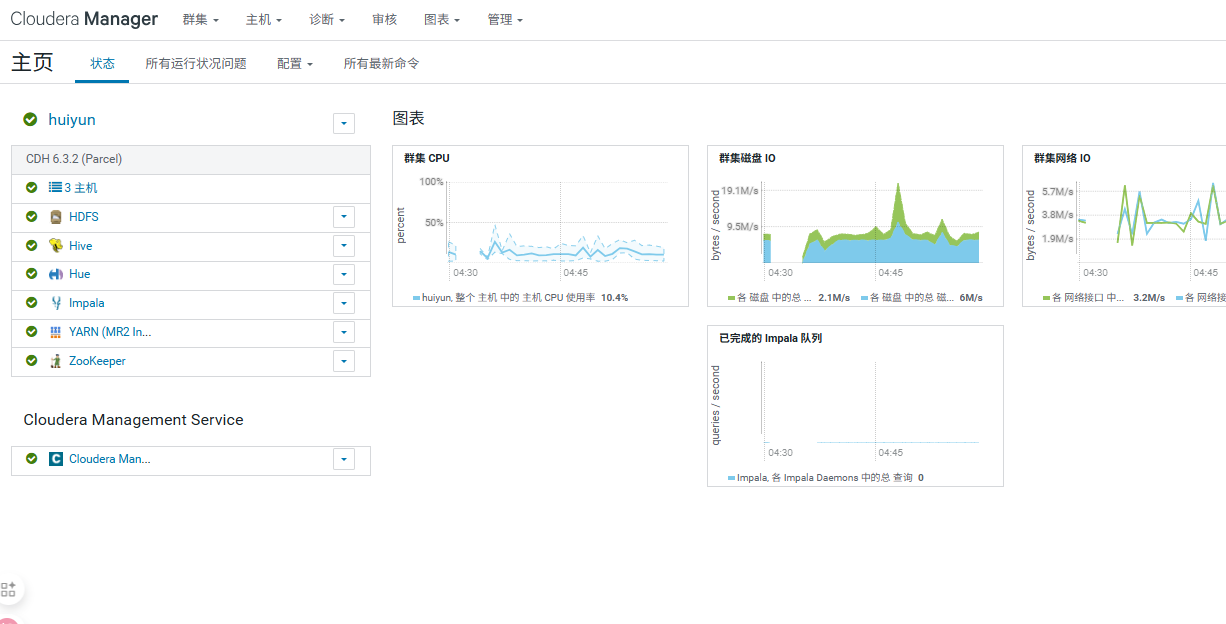Screen dimensions: 1226x624
Task: Click the ZooKeeper health status icon
Action: tap(31, 360)
